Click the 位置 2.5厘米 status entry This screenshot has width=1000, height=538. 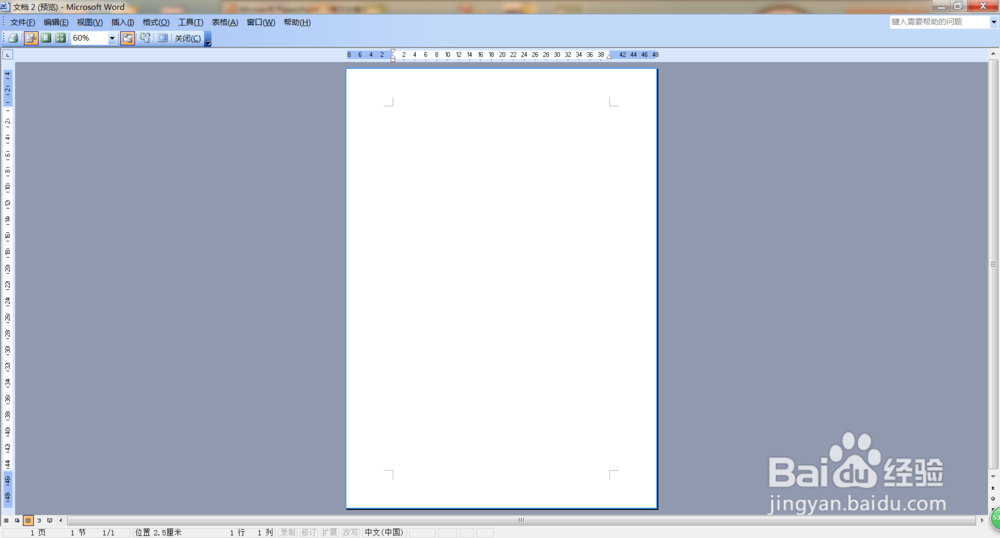point(158,533)
